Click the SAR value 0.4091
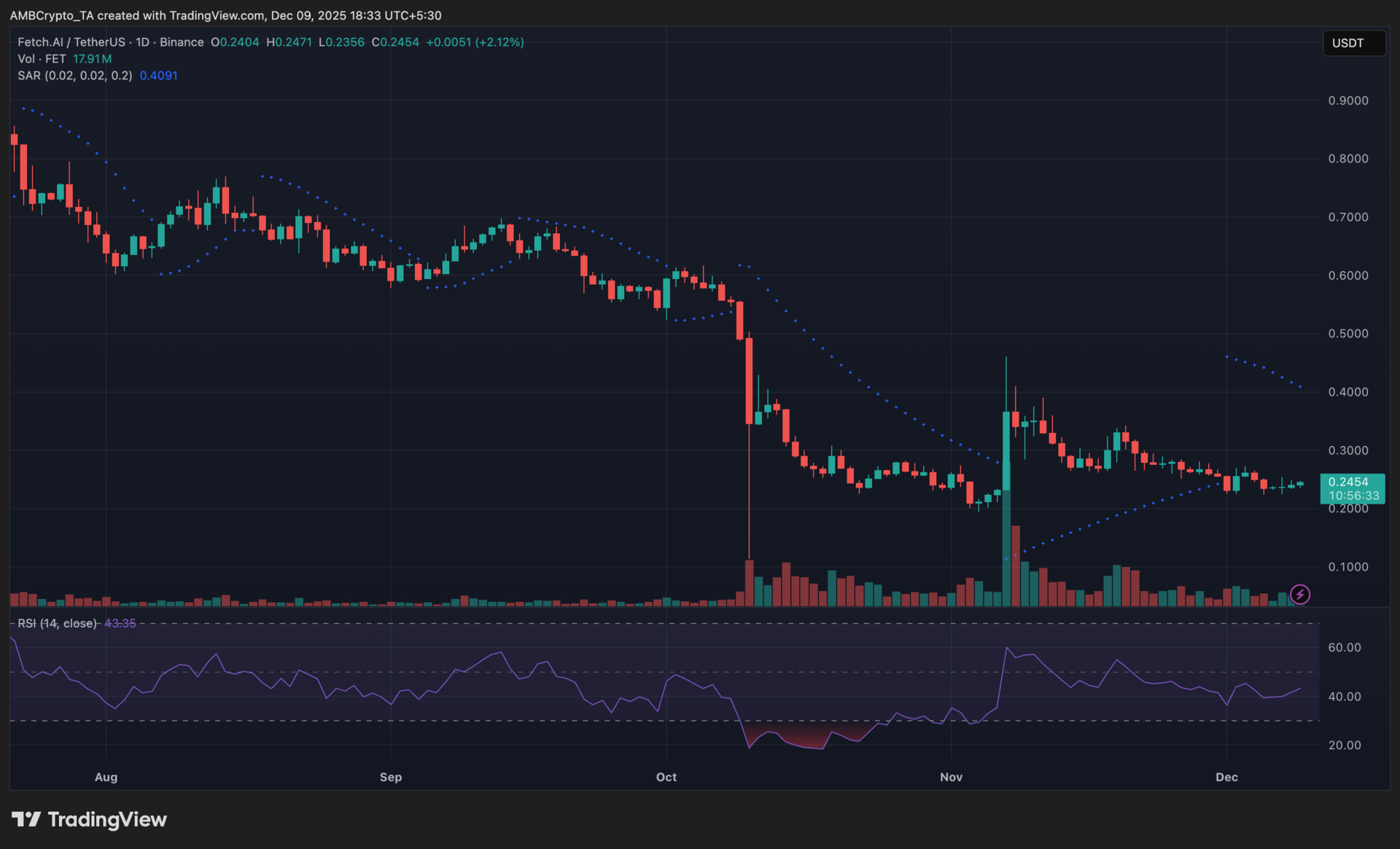 (158, 76)
